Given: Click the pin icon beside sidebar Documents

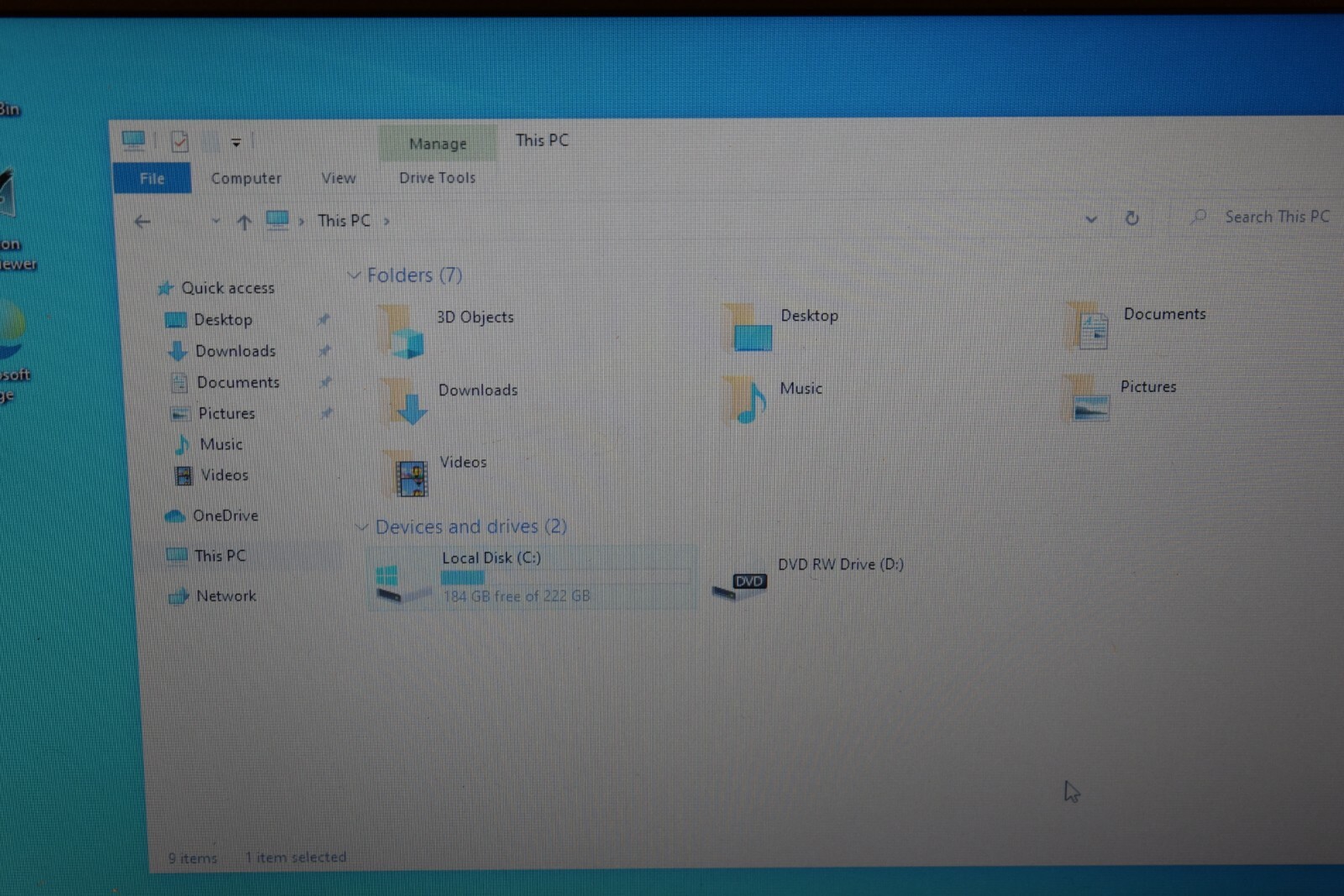Looking at the screenshot, I should 325,382.
